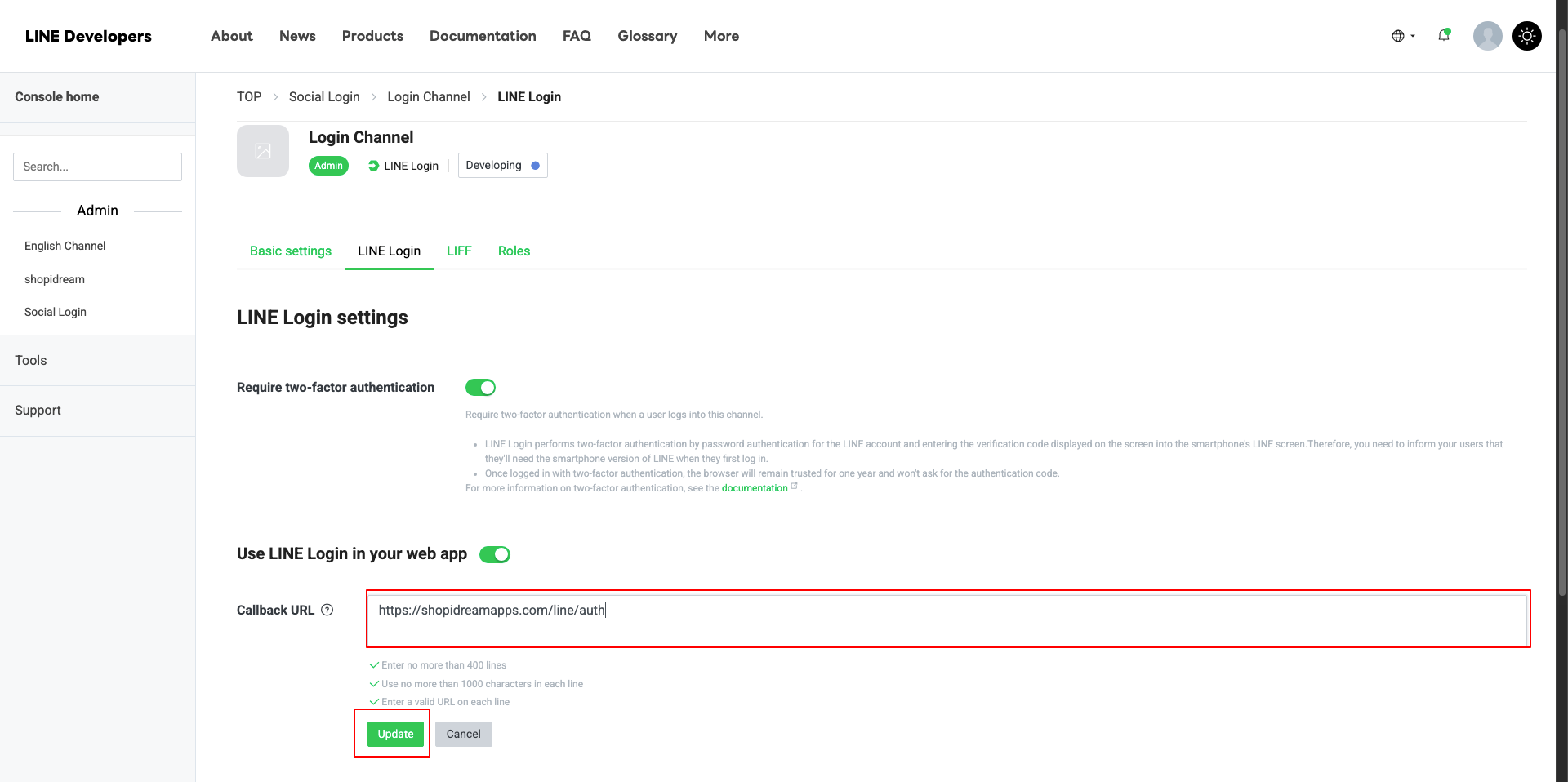Screen dimensions: 1568x782
Task: Select the LINE Login tab
Action: [x=390, y=251]
